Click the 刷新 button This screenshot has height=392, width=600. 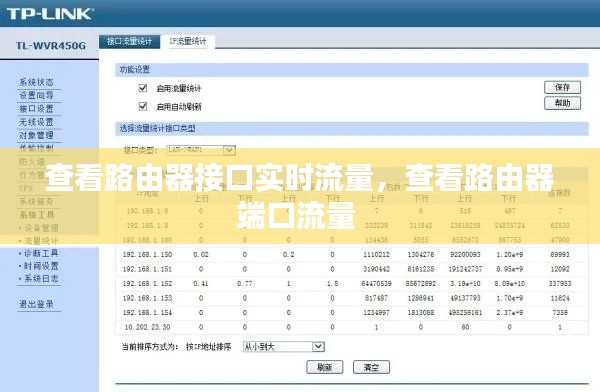pos(324,367)
